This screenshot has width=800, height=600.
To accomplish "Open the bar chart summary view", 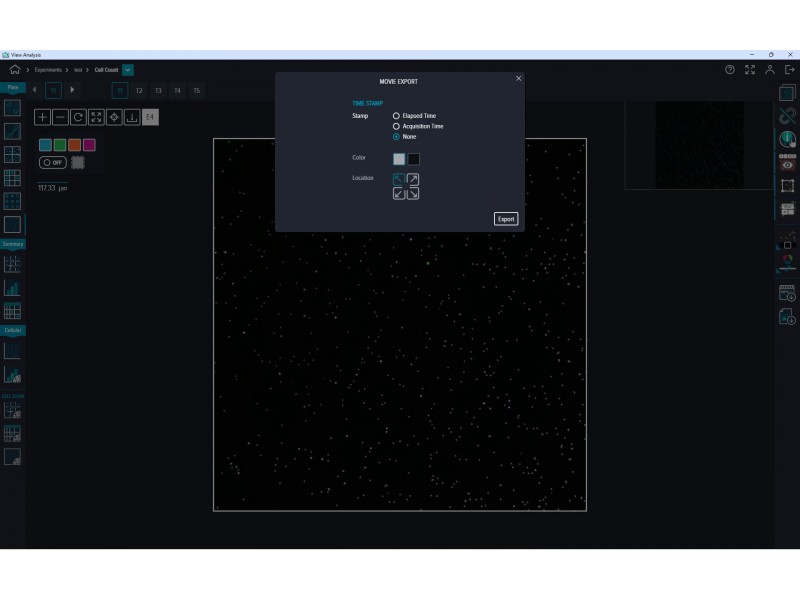I will tap(12, 288).
